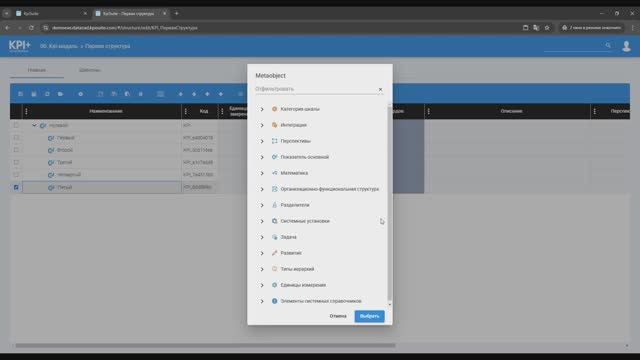This screenshot has height=360, width=640.
Task: Expand the Перспективы node
Action: [262, 141]
